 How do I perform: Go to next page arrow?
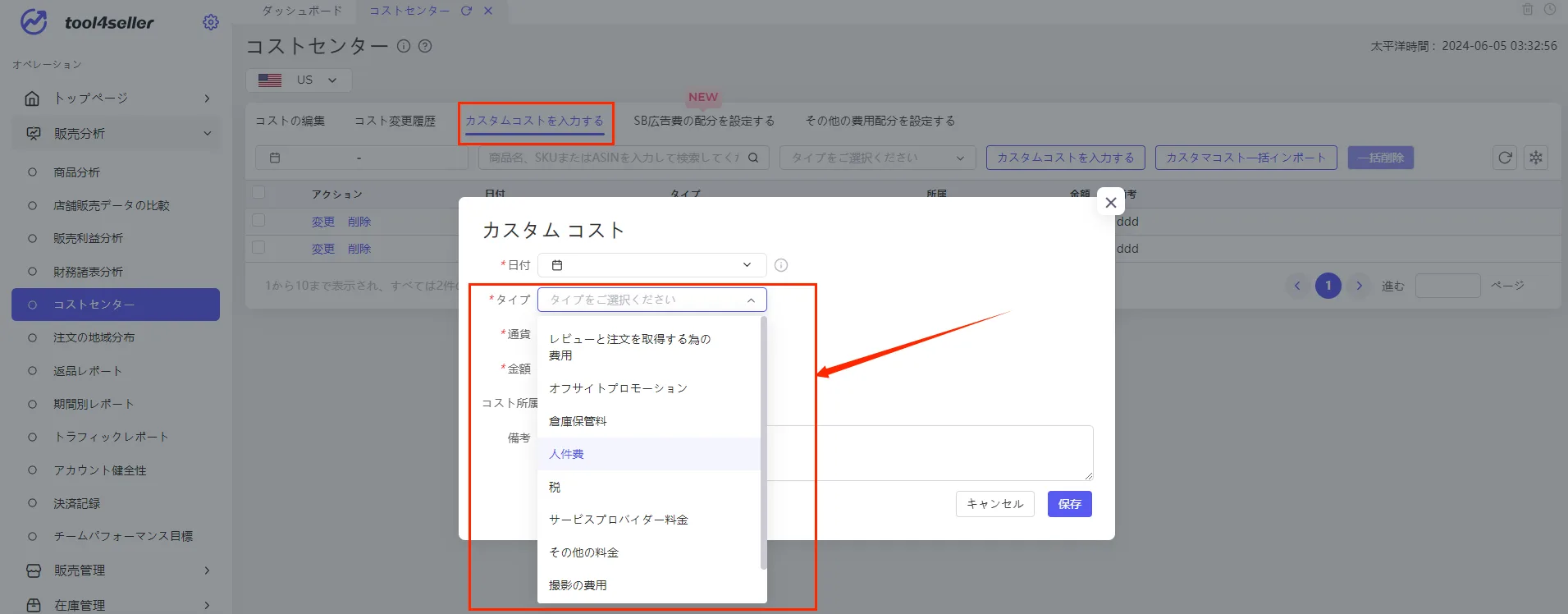tap(1360, 286)
